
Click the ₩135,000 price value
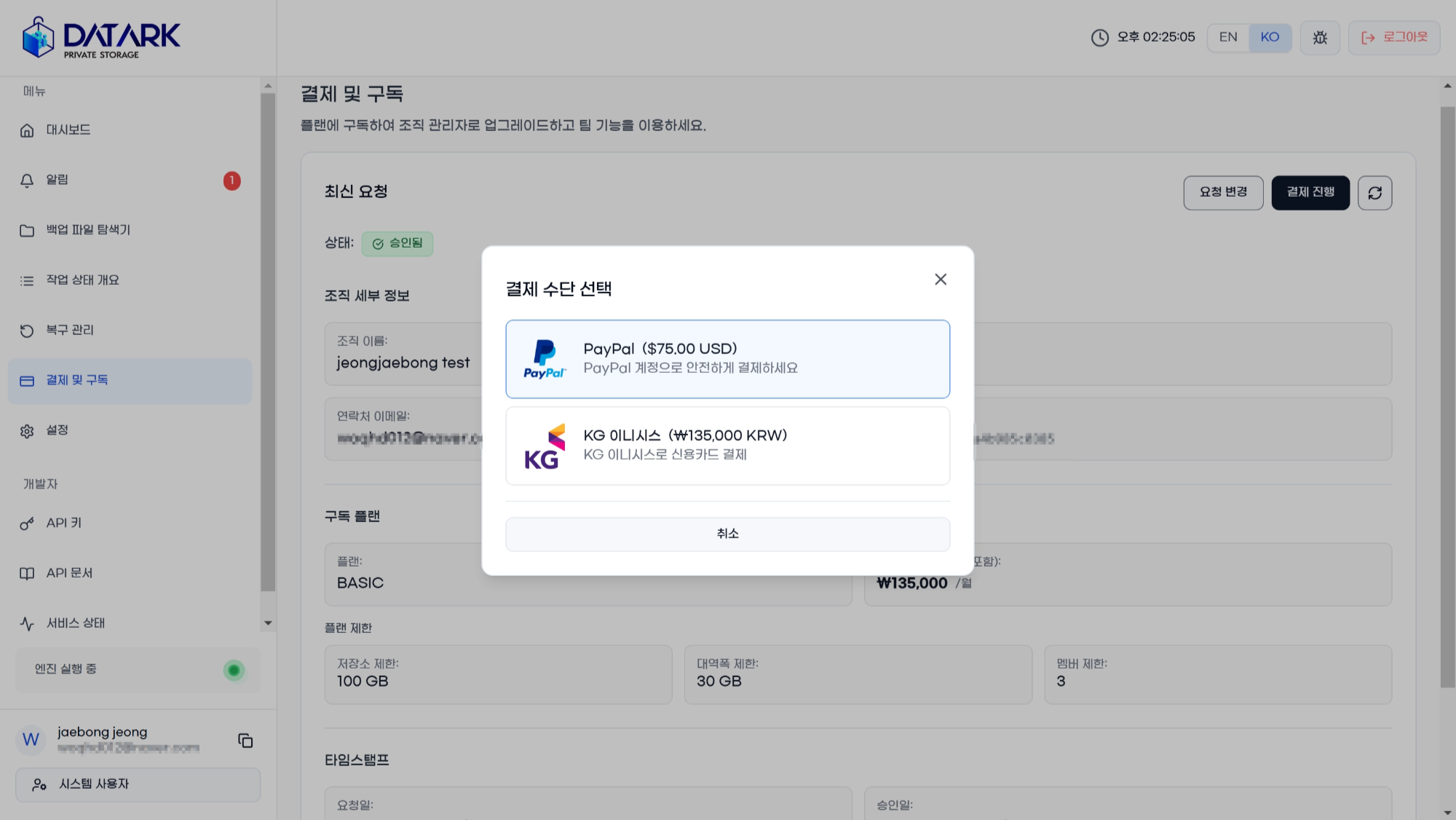[x=912, y=583]
